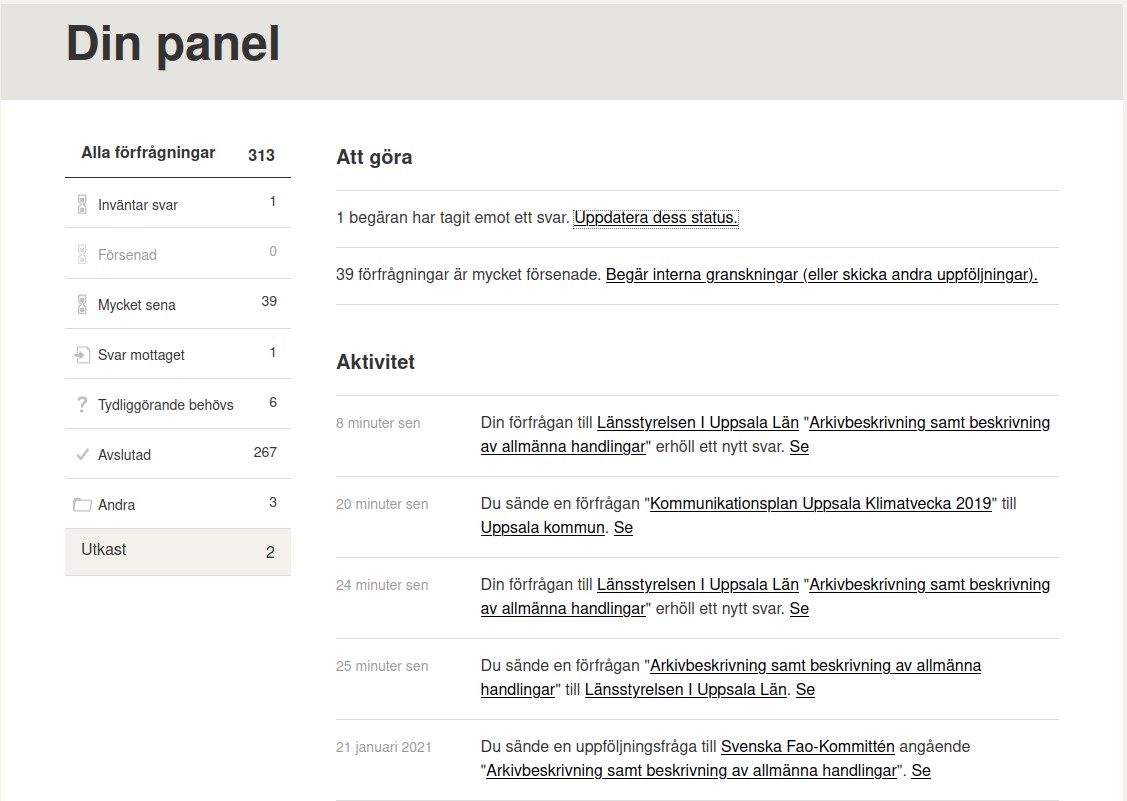Open Kommunikationsplan Uppsala Klimatvecka 2019 request
Screen dimensions: 1127x801
[821, 503]
